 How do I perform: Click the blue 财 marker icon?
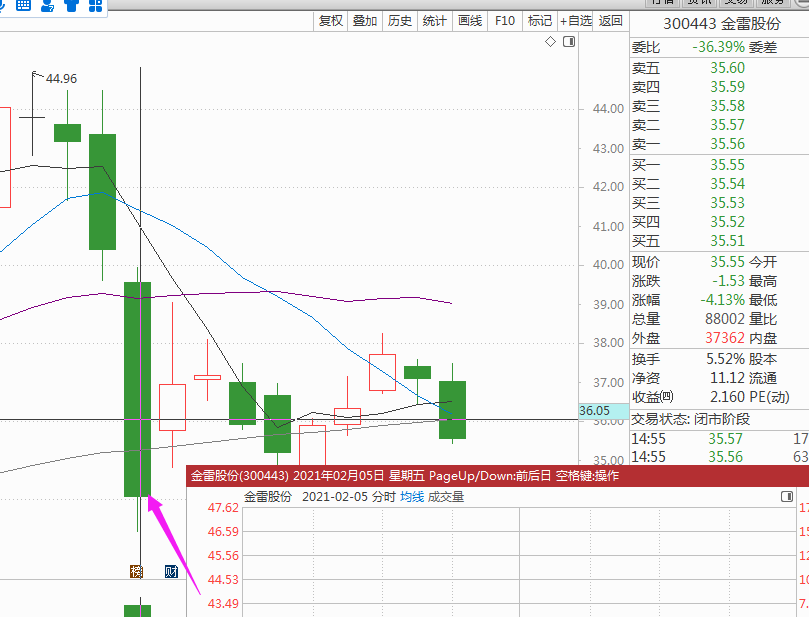tap(171, 571)
